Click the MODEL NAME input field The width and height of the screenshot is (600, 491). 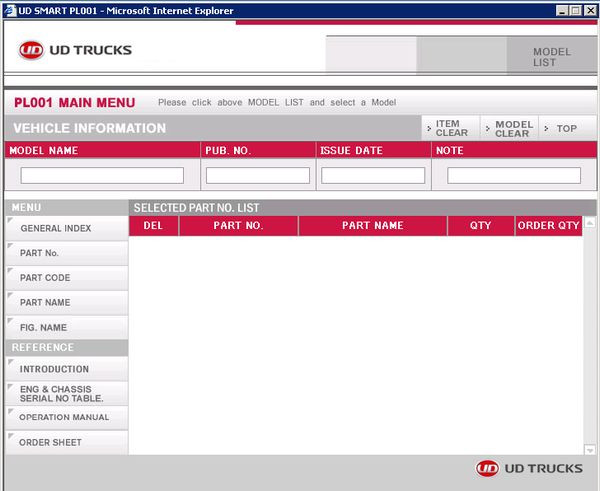102,175
